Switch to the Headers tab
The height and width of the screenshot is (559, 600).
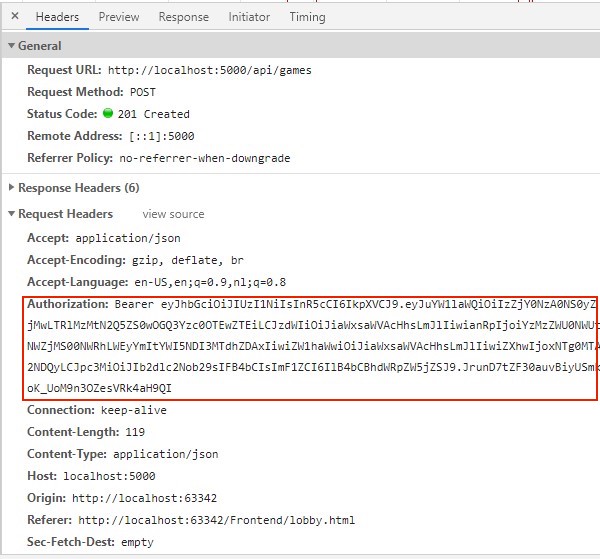click(x=57, y=17)
